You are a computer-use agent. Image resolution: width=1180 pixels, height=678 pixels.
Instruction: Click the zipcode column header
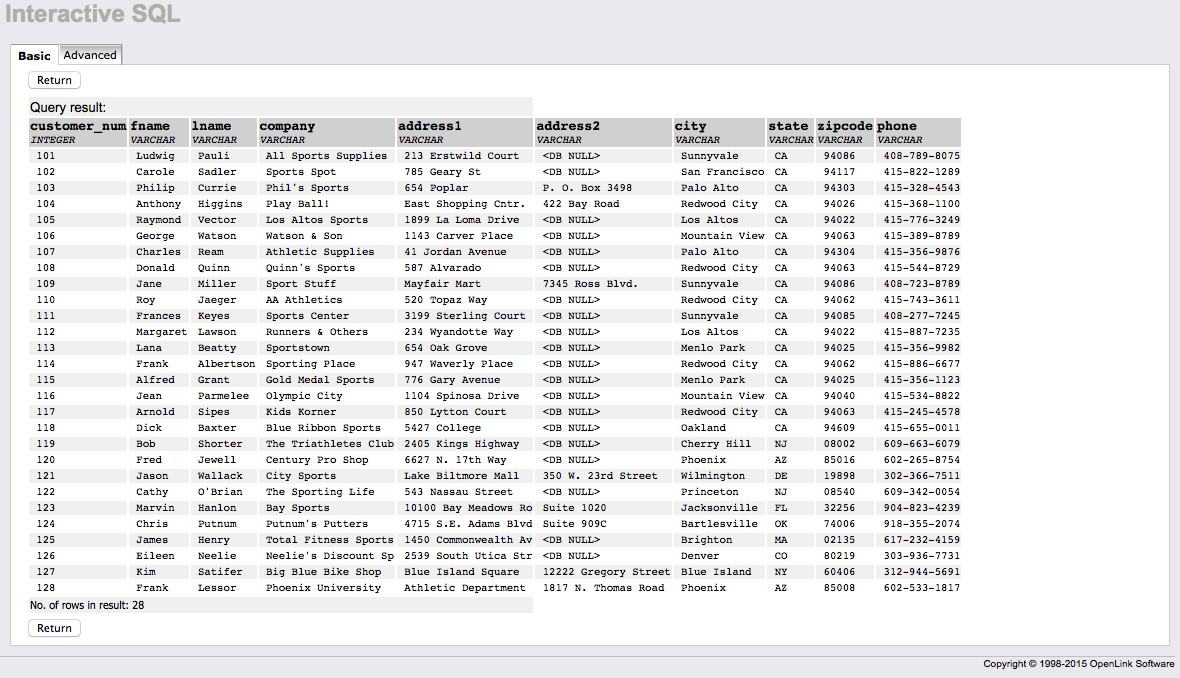coord(844,126)
